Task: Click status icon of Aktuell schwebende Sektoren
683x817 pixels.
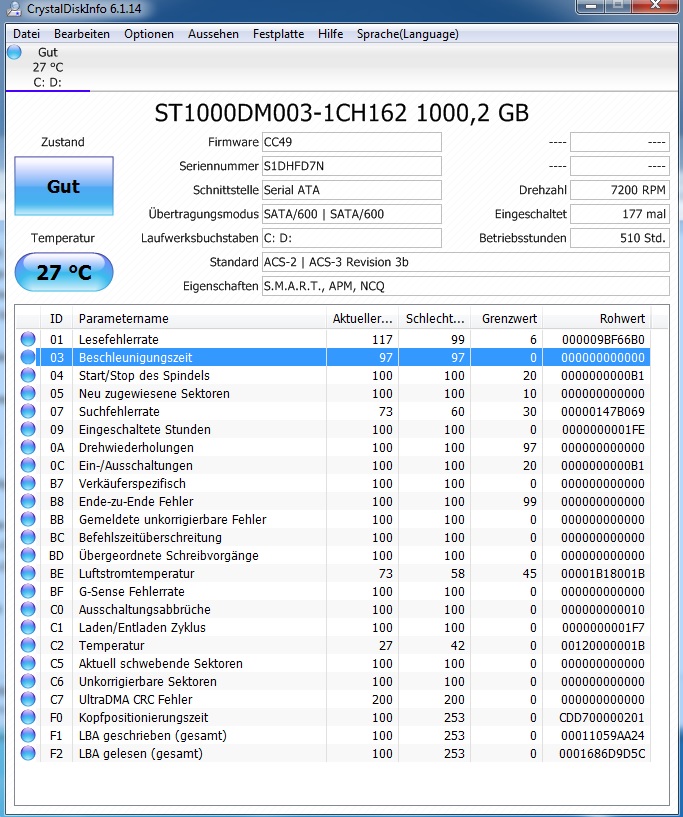Action: pyautogui.click(x=28, y=663)
